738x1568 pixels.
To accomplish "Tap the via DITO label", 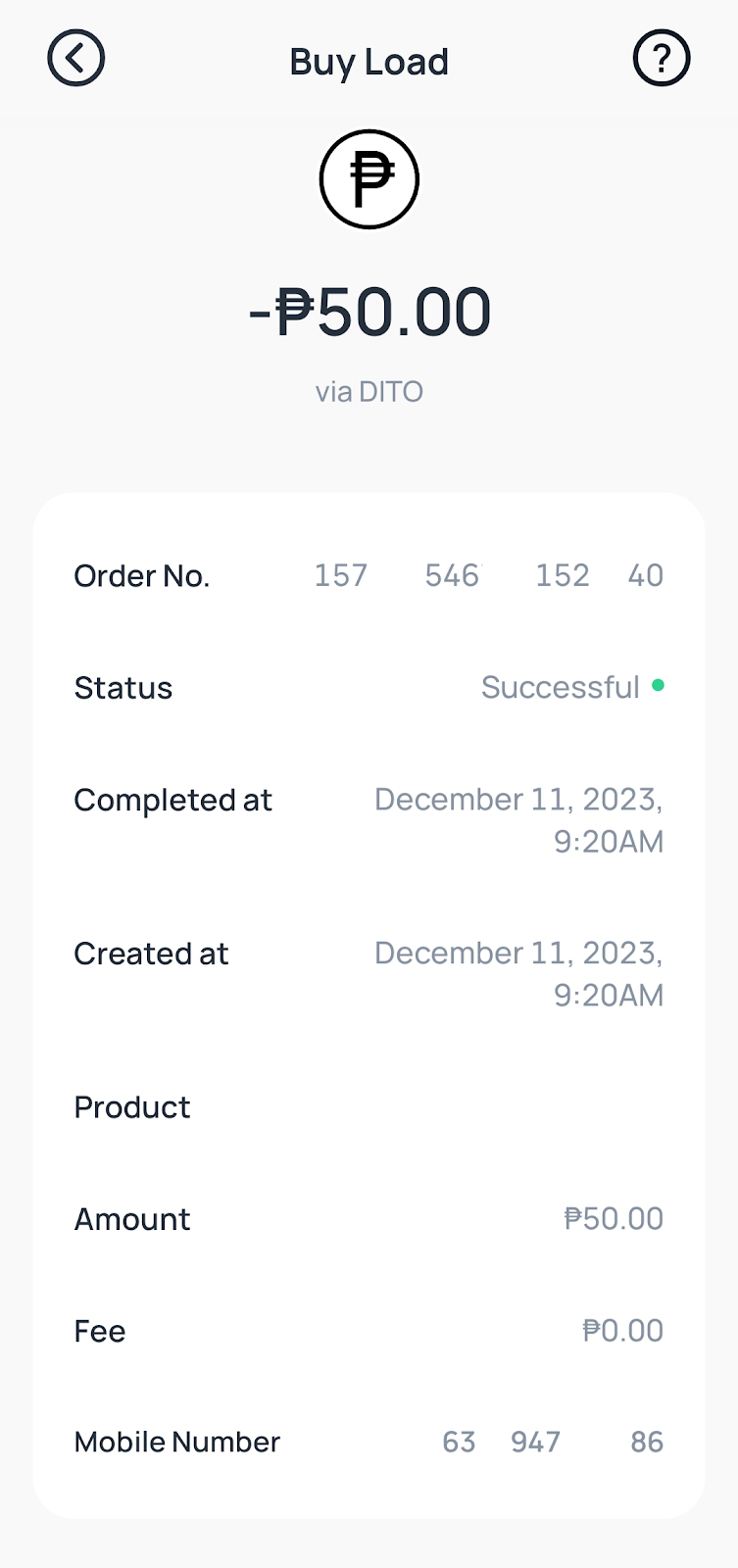I will 369,392.
